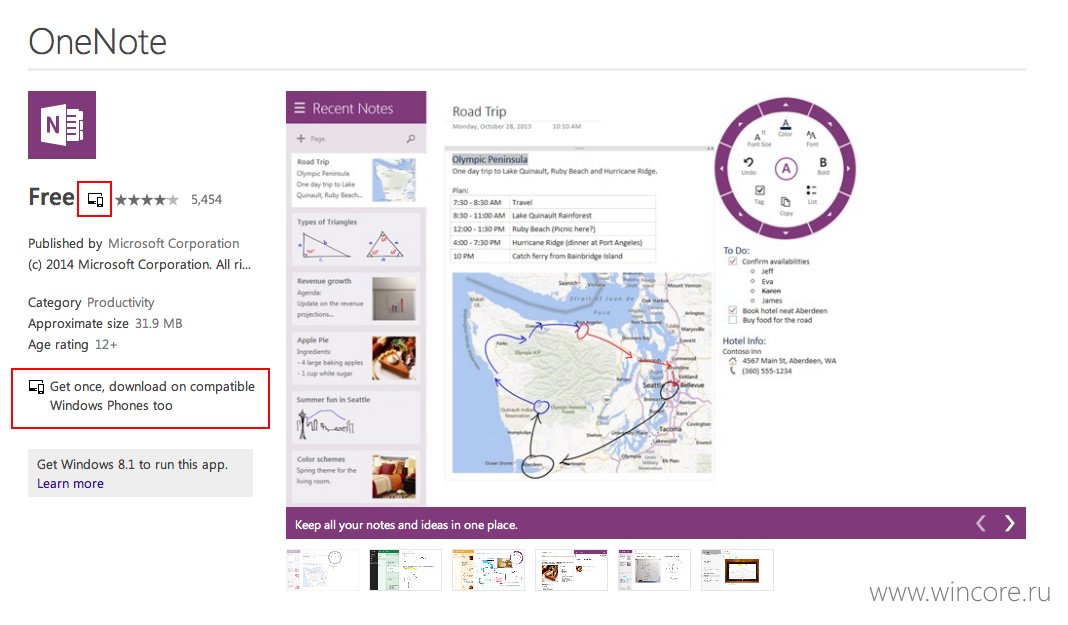Expand the left arrow of the radial menu
The height and width of the screenshot is (625, 1068).
723,168
